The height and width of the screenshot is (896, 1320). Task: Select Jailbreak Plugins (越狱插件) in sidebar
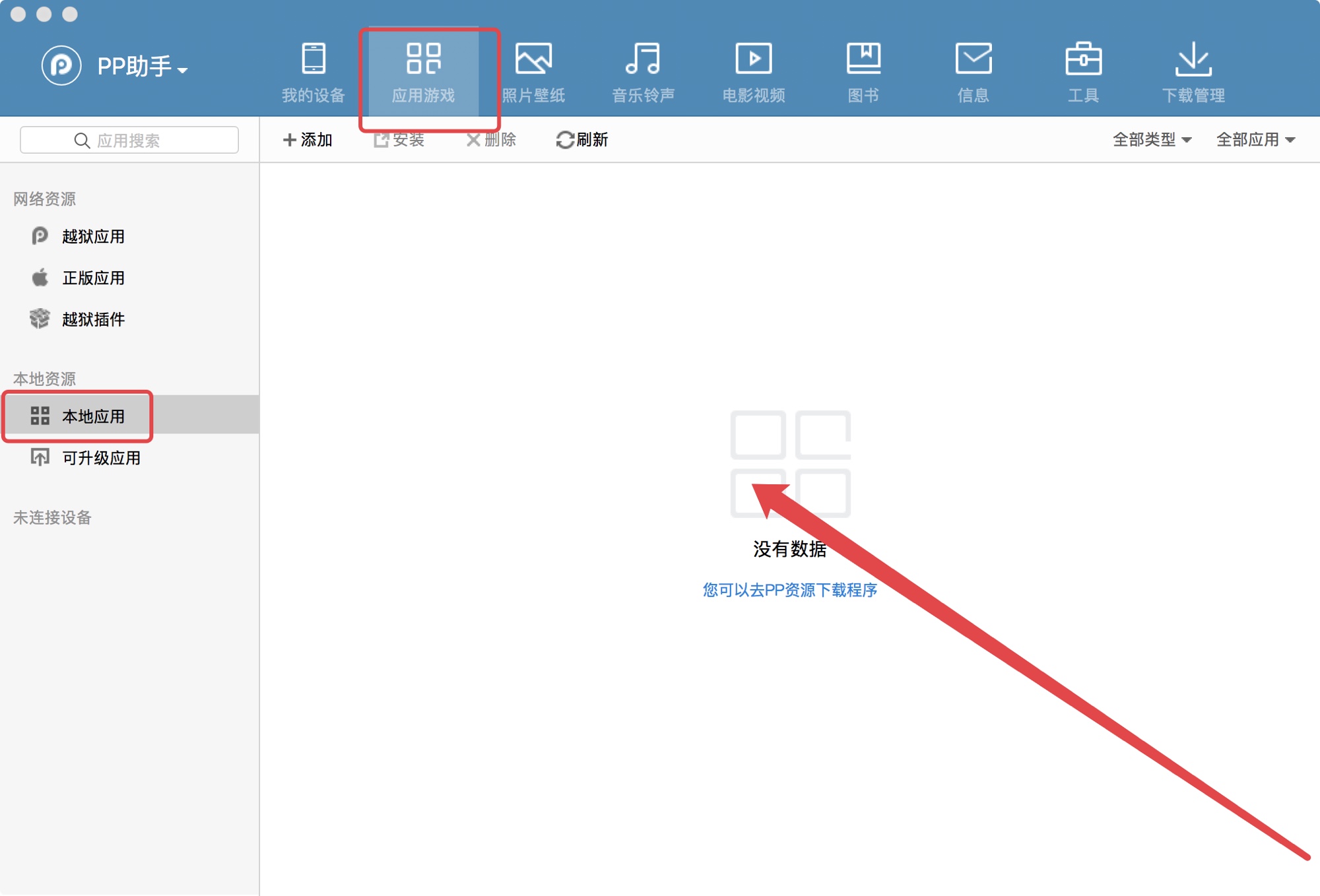coord(92,319)
